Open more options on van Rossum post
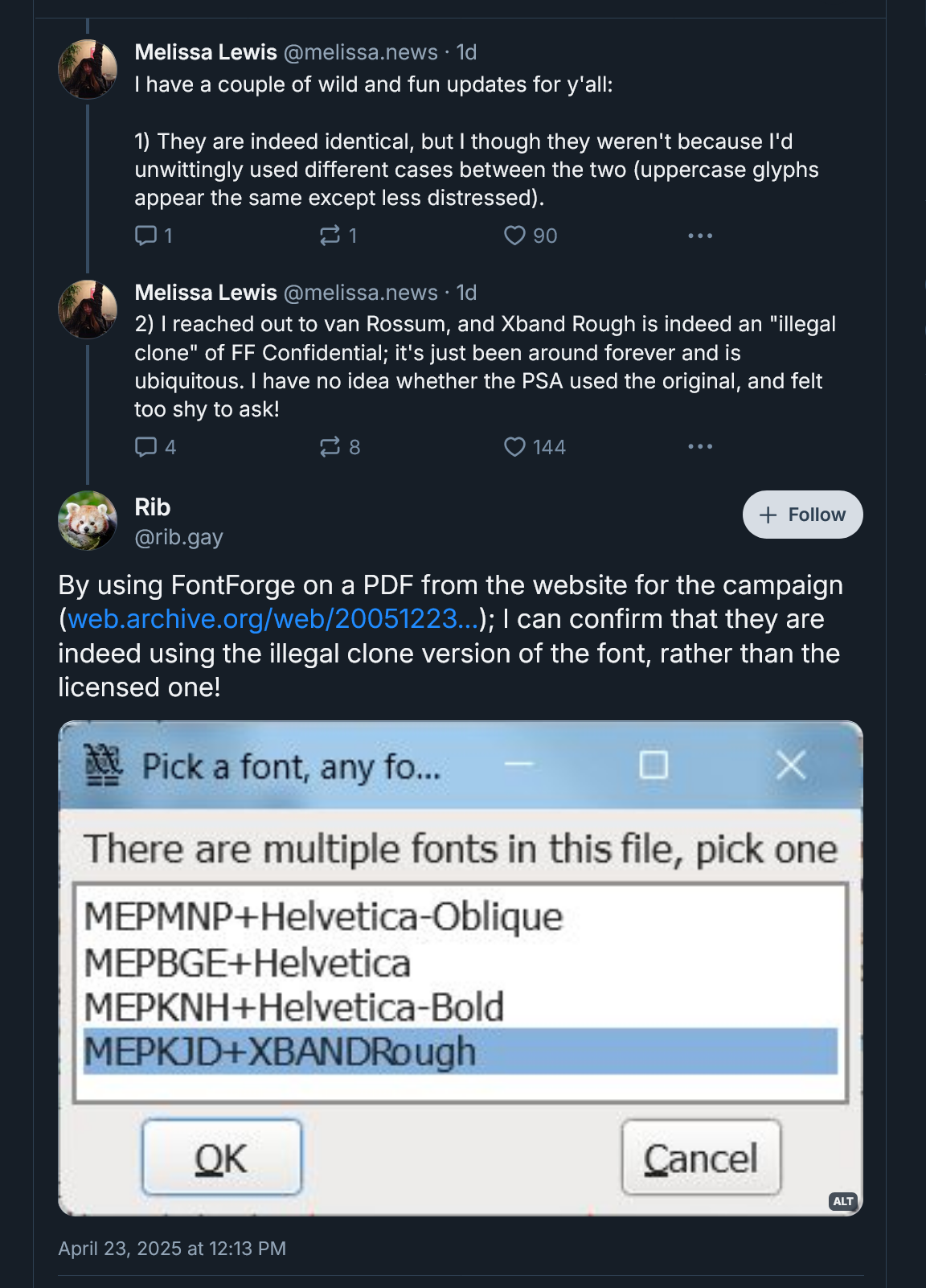The width and height of the screenshot is (926, 1288). point(699,447)
